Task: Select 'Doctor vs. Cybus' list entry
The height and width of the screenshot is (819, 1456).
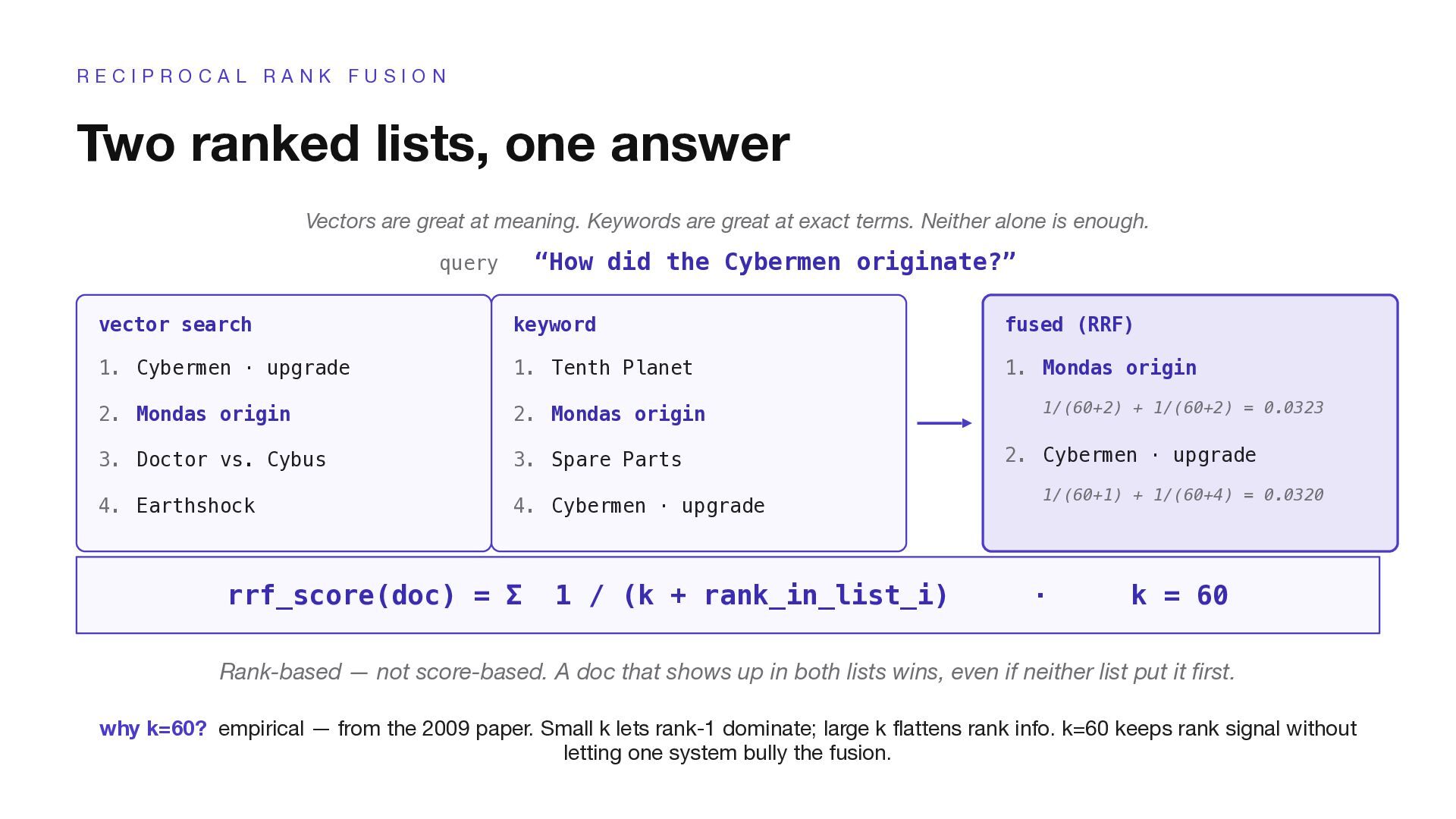Action: pyautogui.click(x=231, y=460)
